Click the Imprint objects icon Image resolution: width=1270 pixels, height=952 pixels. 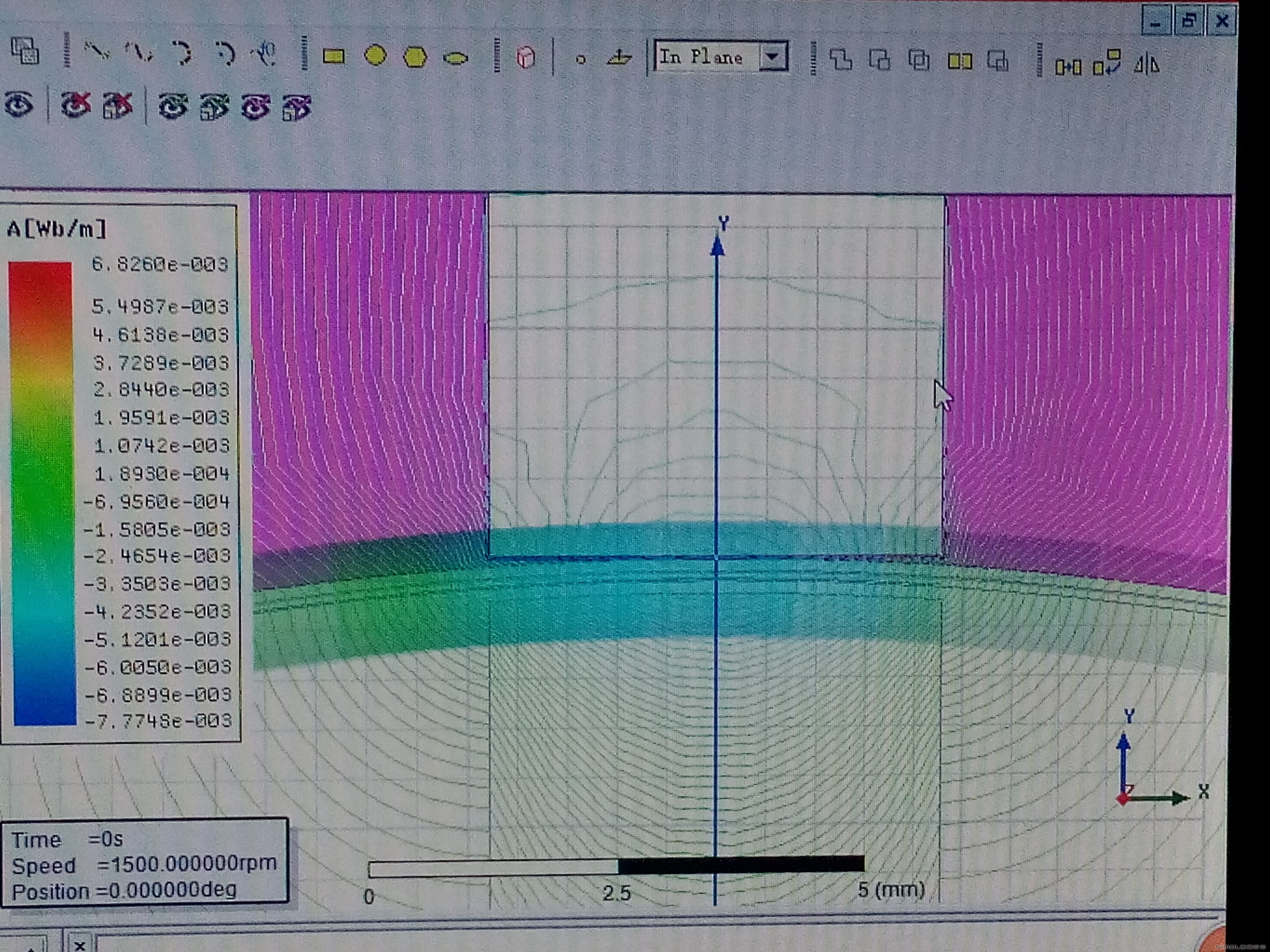pyautogui.click(x=998, y=61)
